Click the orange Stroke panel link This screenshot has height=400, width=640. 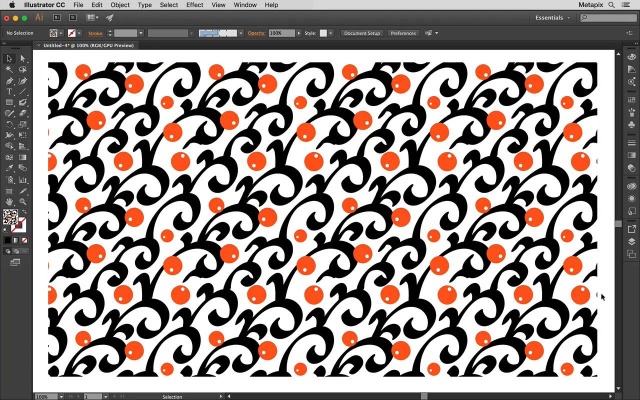(x=95, y=33)
